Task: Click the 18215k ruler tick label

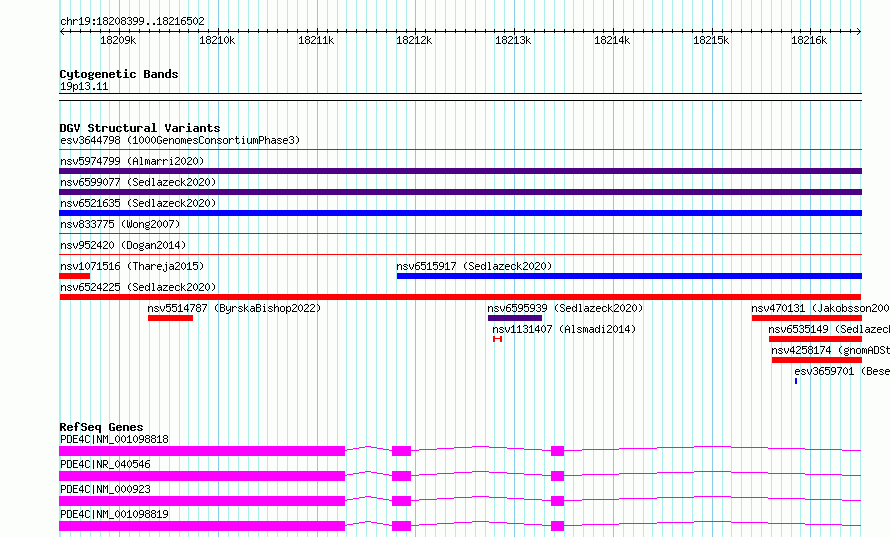Action: (711, 40)
